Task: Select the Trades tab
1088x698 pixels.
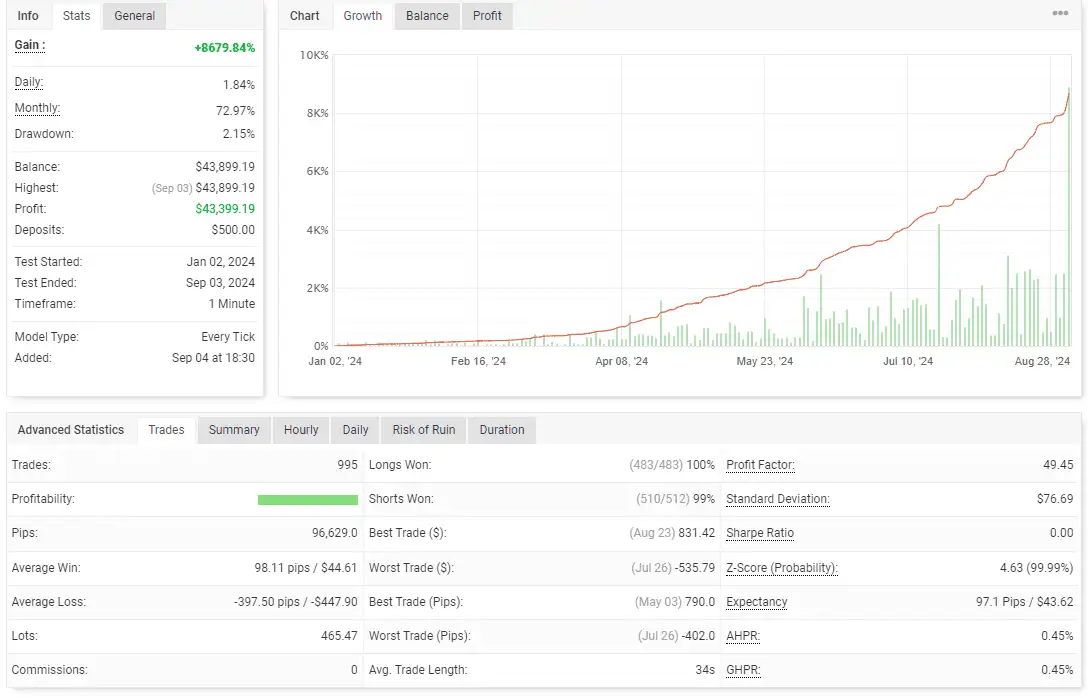Action: (x=166, y=430)
